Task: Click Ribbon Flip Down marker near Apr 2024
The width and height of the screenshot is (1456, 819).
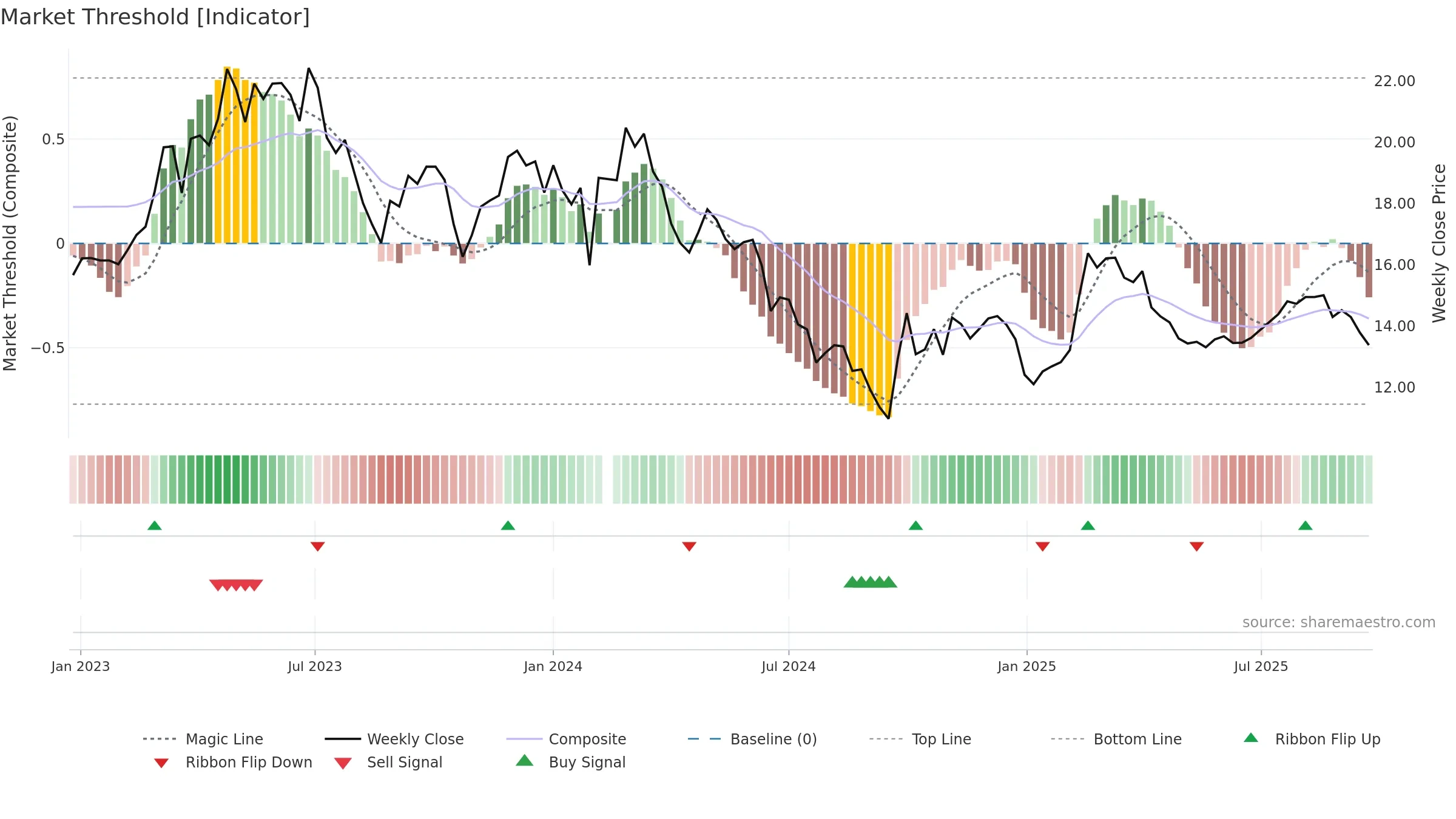Action: (689, 547)
